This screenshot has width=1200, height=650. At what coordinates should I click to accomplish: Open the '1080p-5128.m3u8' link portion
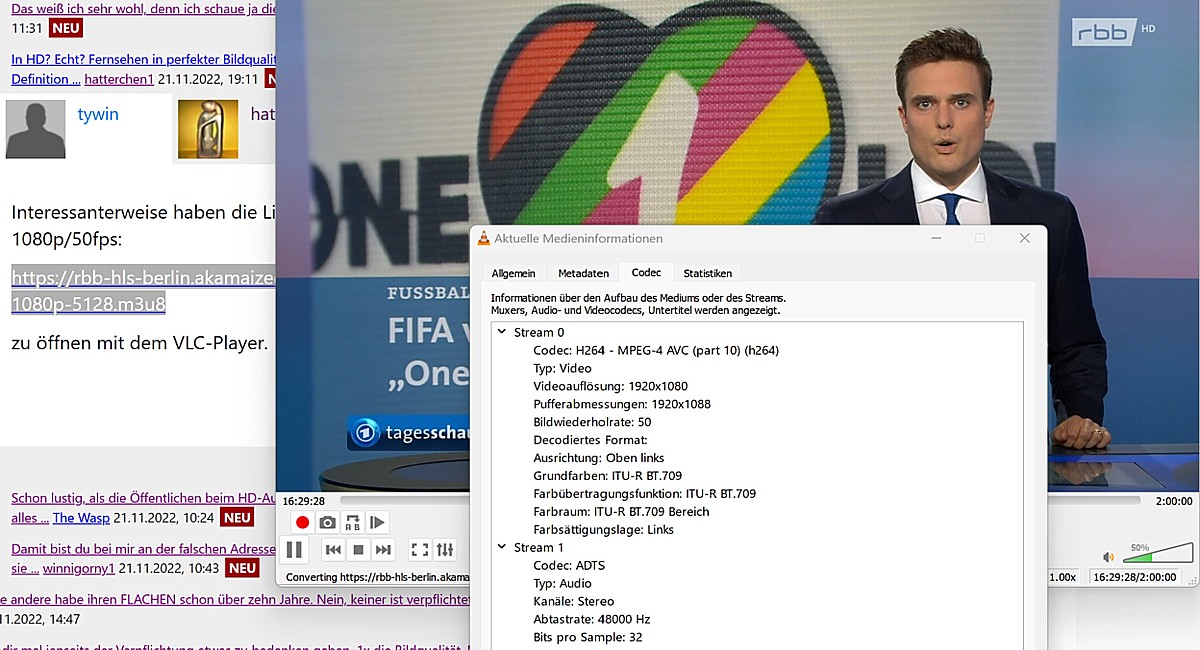coord(88,302)
